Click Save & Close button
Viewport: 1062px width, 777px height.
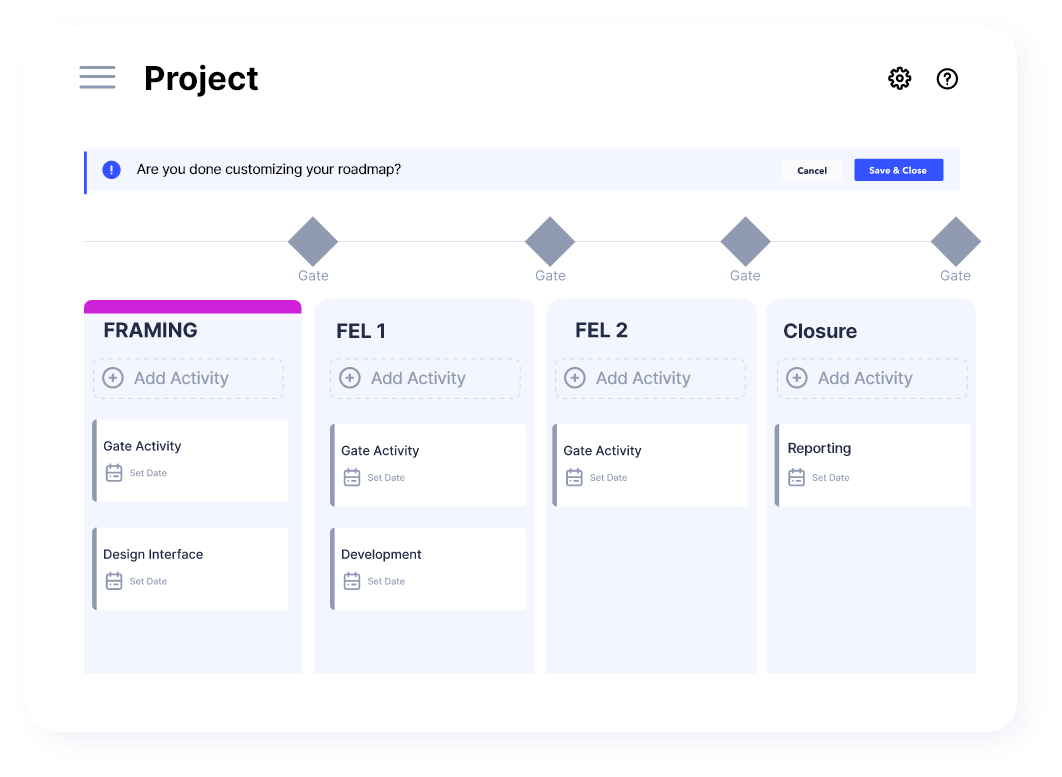898,170
